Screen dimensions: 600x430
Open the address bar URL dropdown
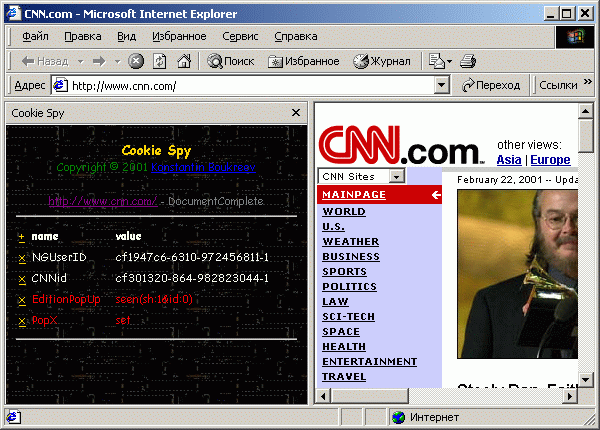(441, 85)
